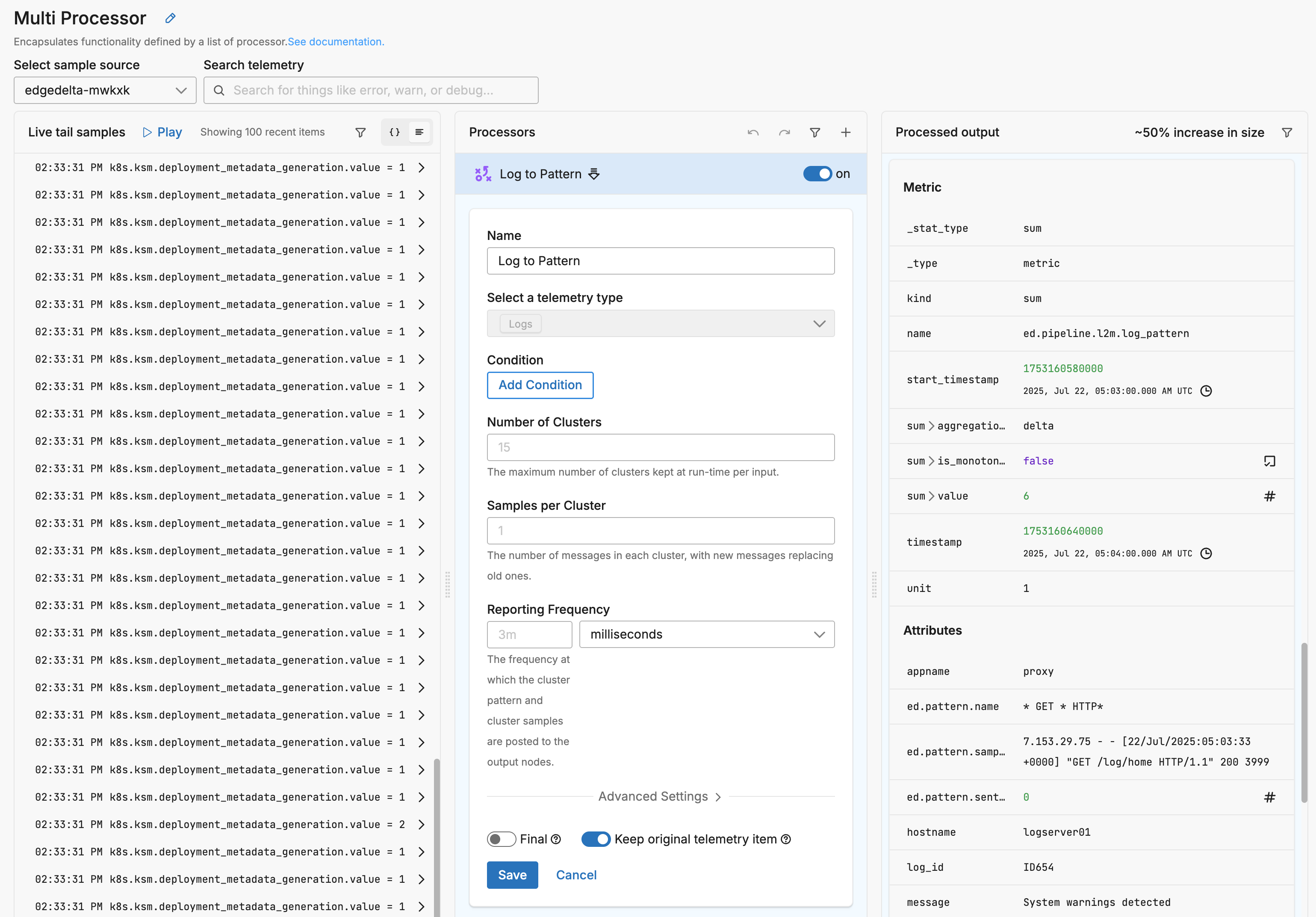Click the edit pencil next to Multi Processor
Screen dimensions: 1316x917
click(x=170, y=18)
